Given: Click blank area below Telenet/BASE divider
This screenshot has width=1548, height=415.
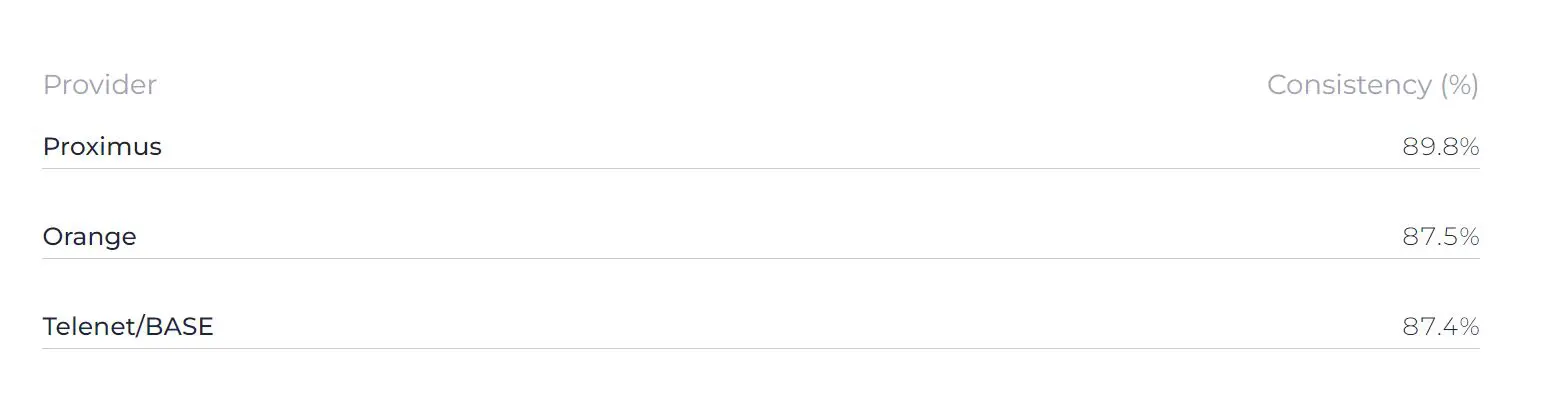Looking at the screenshot, I should pos(761,383).
